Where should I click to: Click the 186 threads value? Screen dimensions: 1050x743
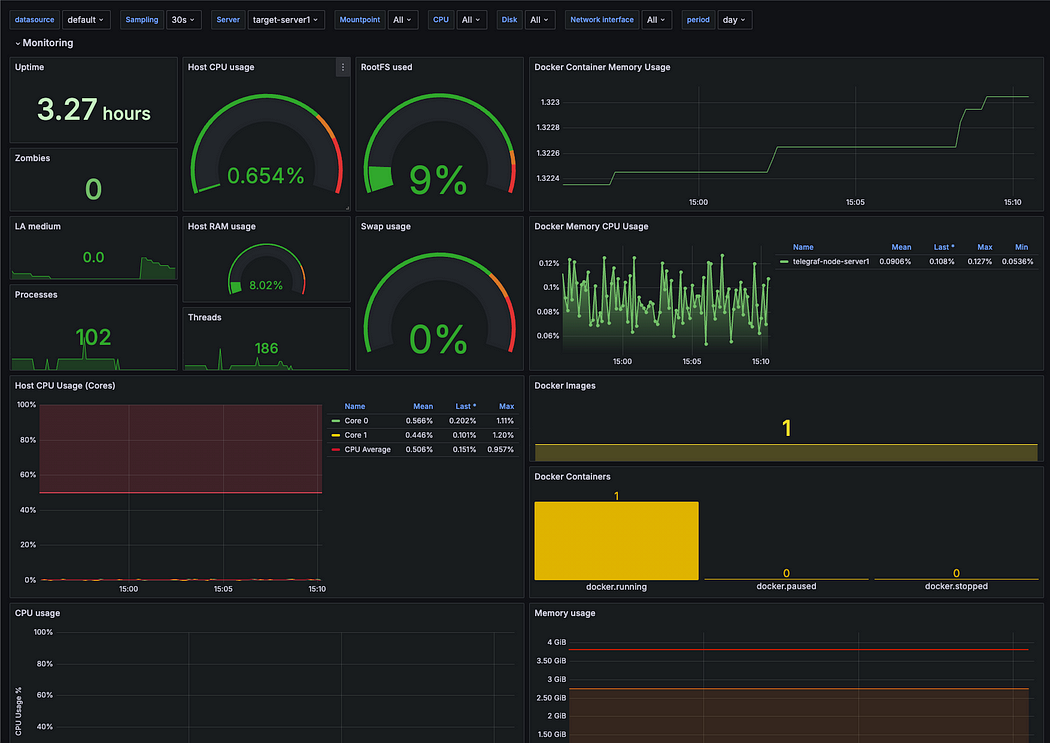tap(266, 348)
